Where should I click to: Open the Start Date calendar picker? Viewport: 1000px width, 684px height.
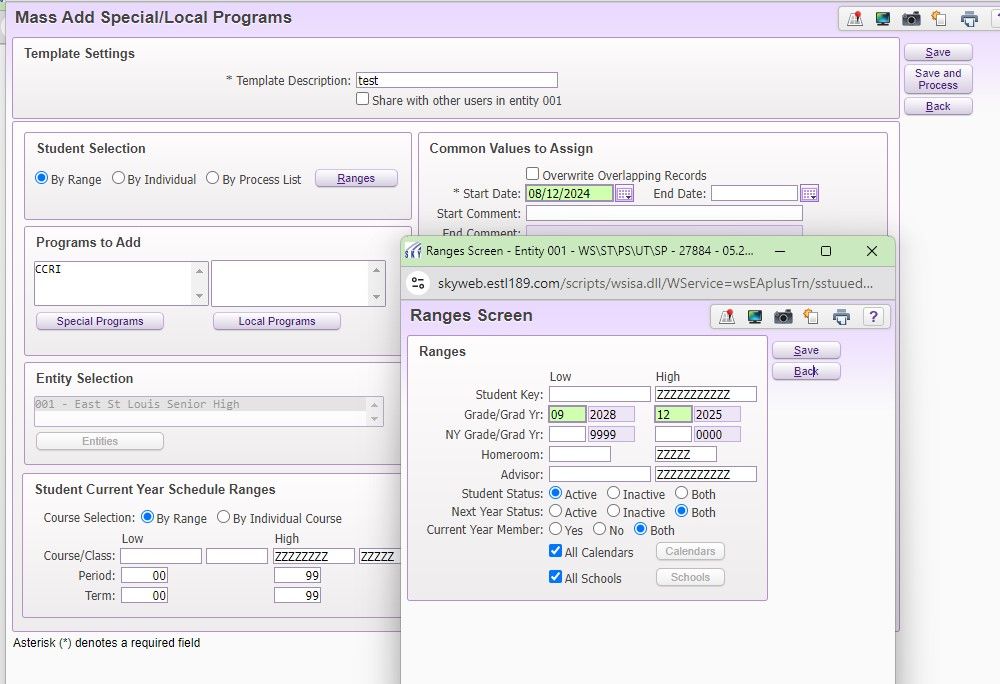click(x=624, y=194)
